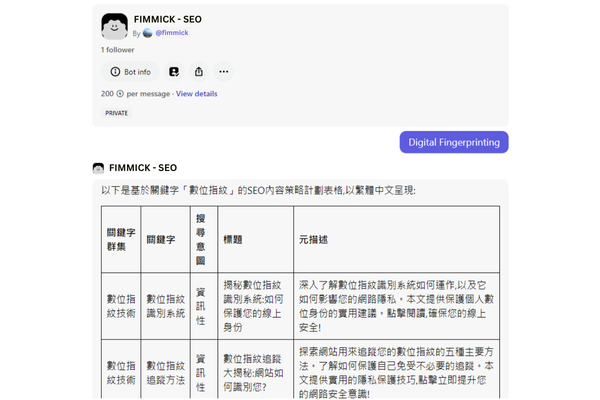This screenshot has width=600, height=400.
Task: Click the Bot info button
Action: tap(130, 72)
